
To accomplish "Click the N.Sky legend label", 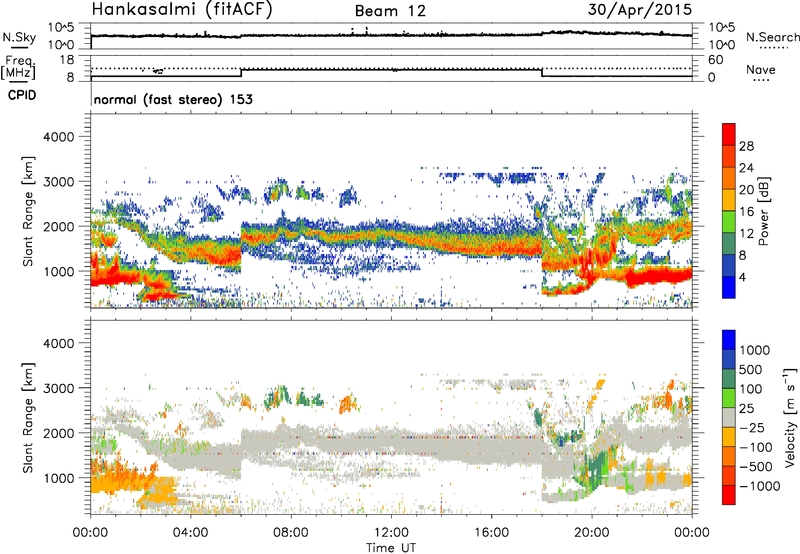I will (19, 37).
